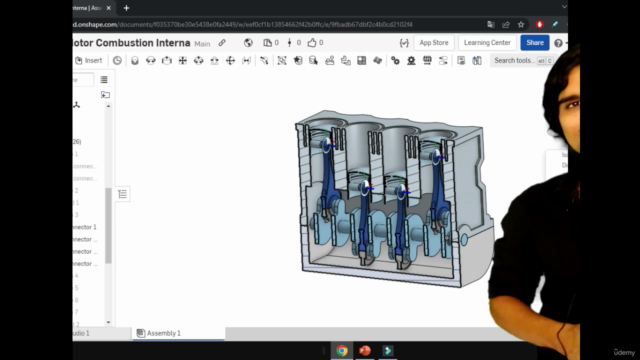The height and width of the screenshot is (360, 640).
Task: Click the (26) instances count row
Action: coord(77,142)
